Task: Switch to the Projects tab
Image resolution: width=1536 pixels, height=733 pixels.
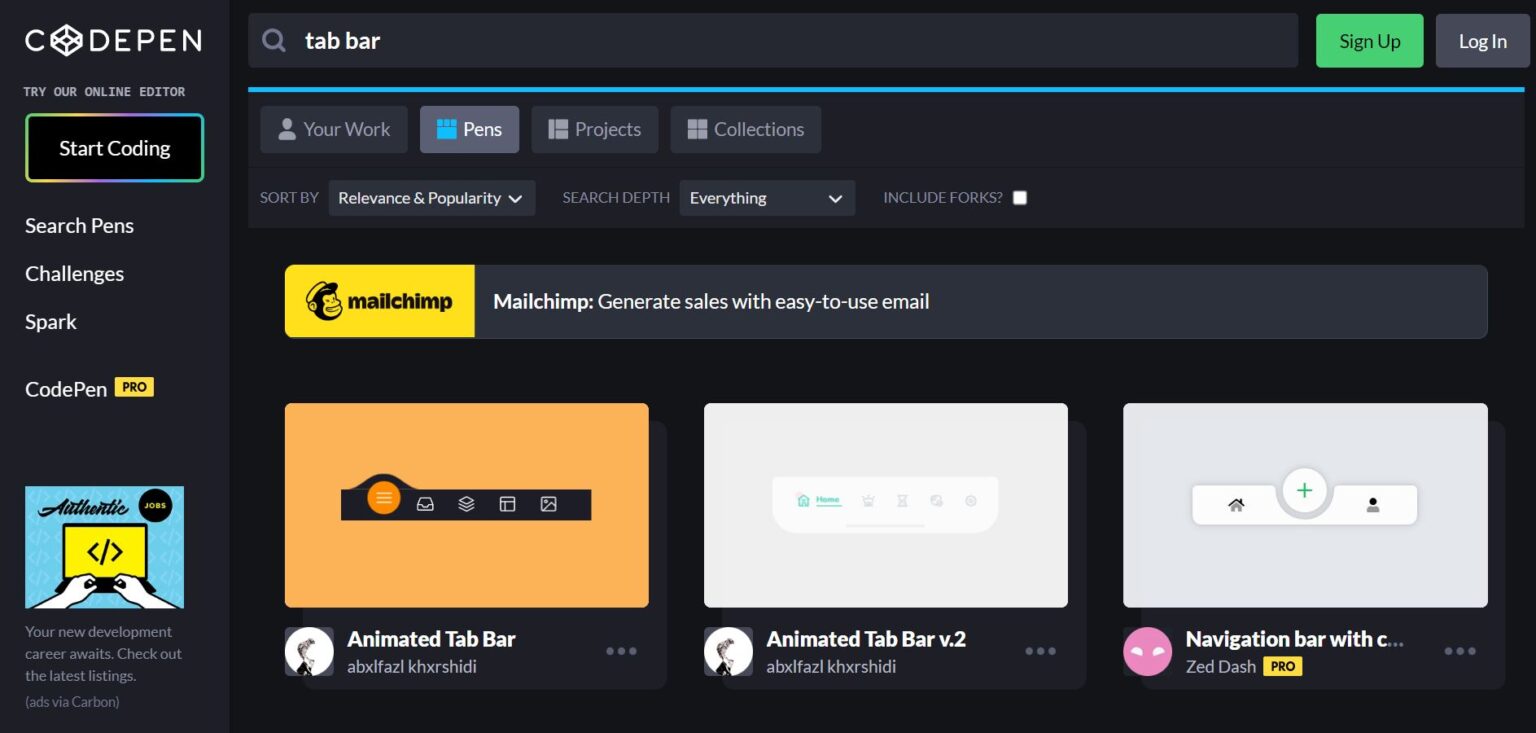Action: click(x=594, y=128)
